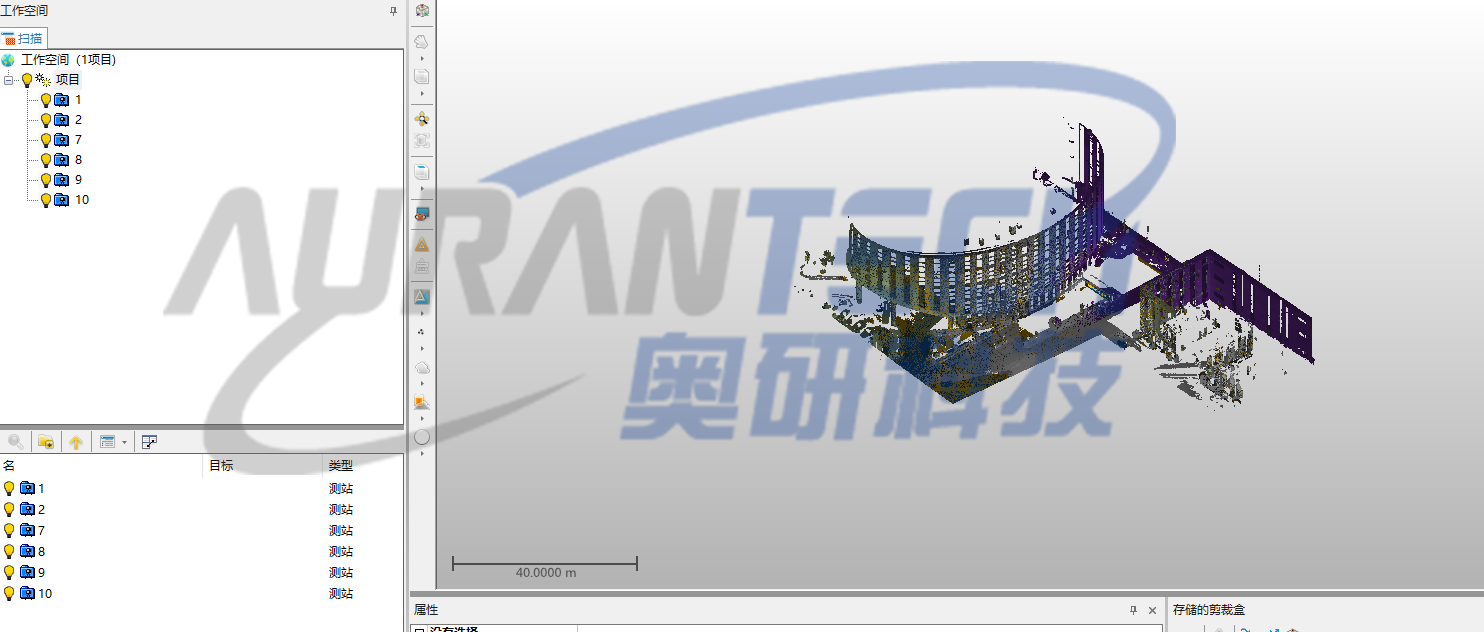The image size is (1484, 632).
Task: Open dropdown arrow under cloud icon
Action: (422, 384)
